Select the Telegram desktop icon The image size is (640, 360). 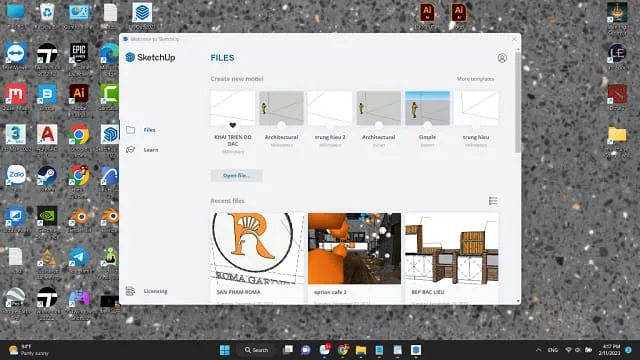point(79,260)
